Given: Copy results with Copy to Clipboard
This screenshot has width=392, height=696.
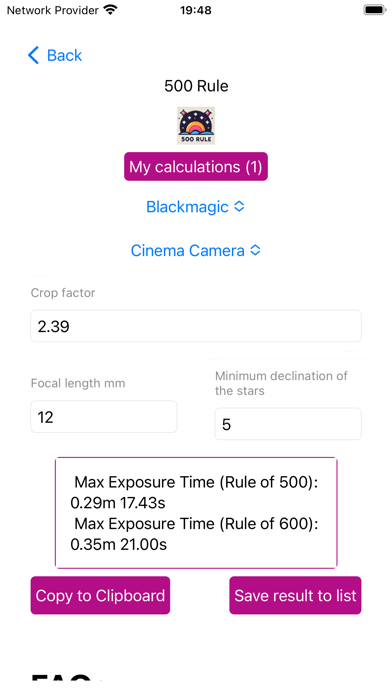Looking at the screenshot, I should (x=100, y=595).
